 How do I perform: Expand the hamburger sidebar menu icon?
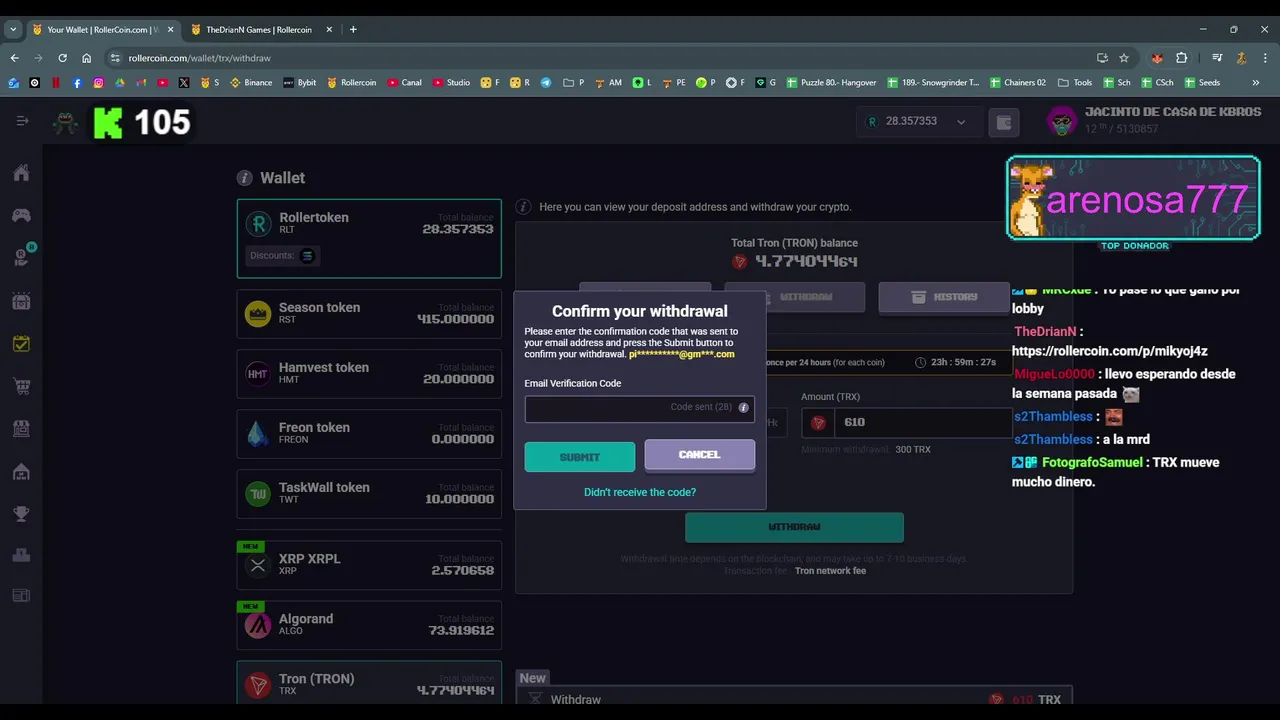tap(22, 121)
